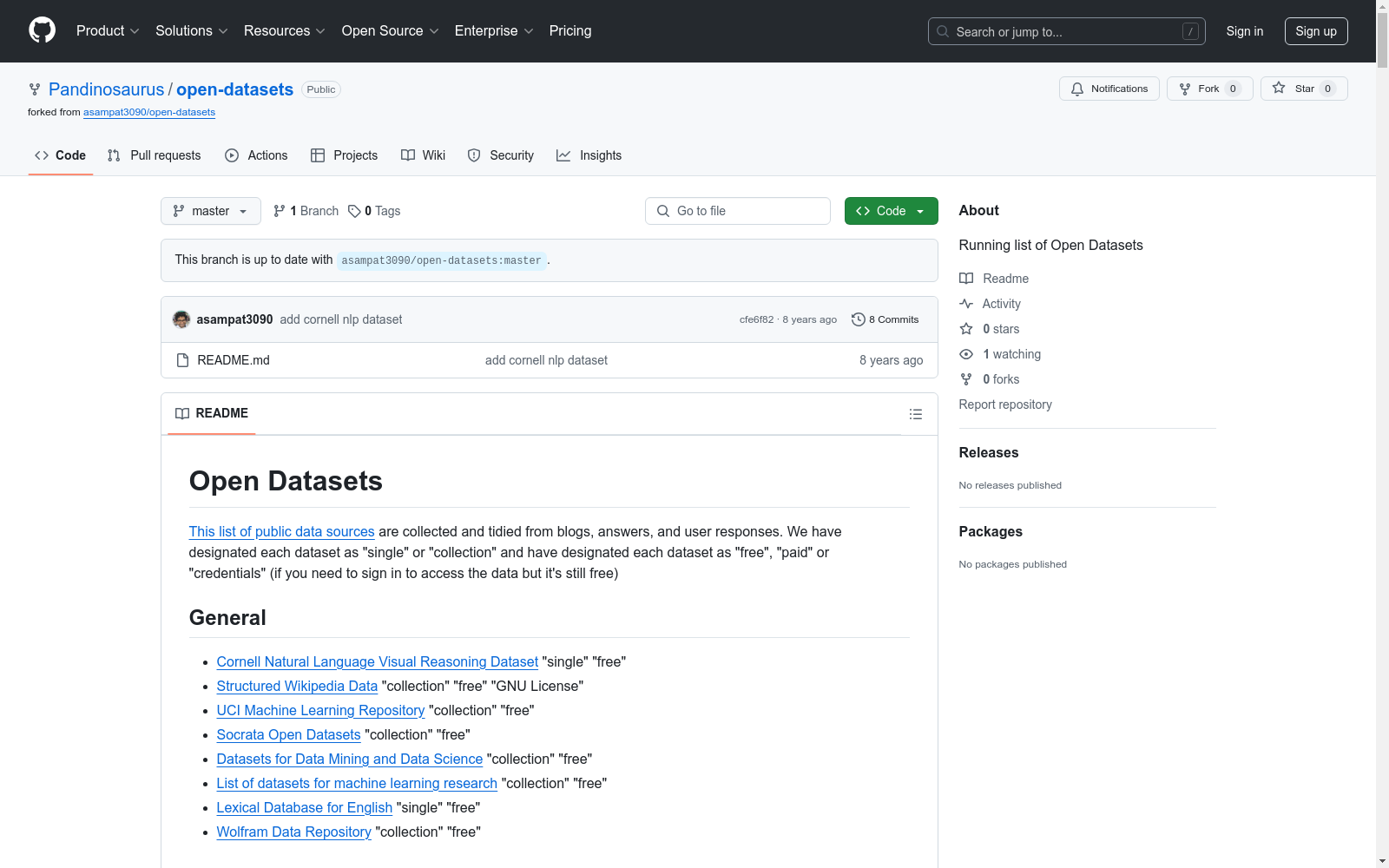Select the README tab in file viewer
The width and height of the screenshot is (1389, 868).
coord(212,413)
